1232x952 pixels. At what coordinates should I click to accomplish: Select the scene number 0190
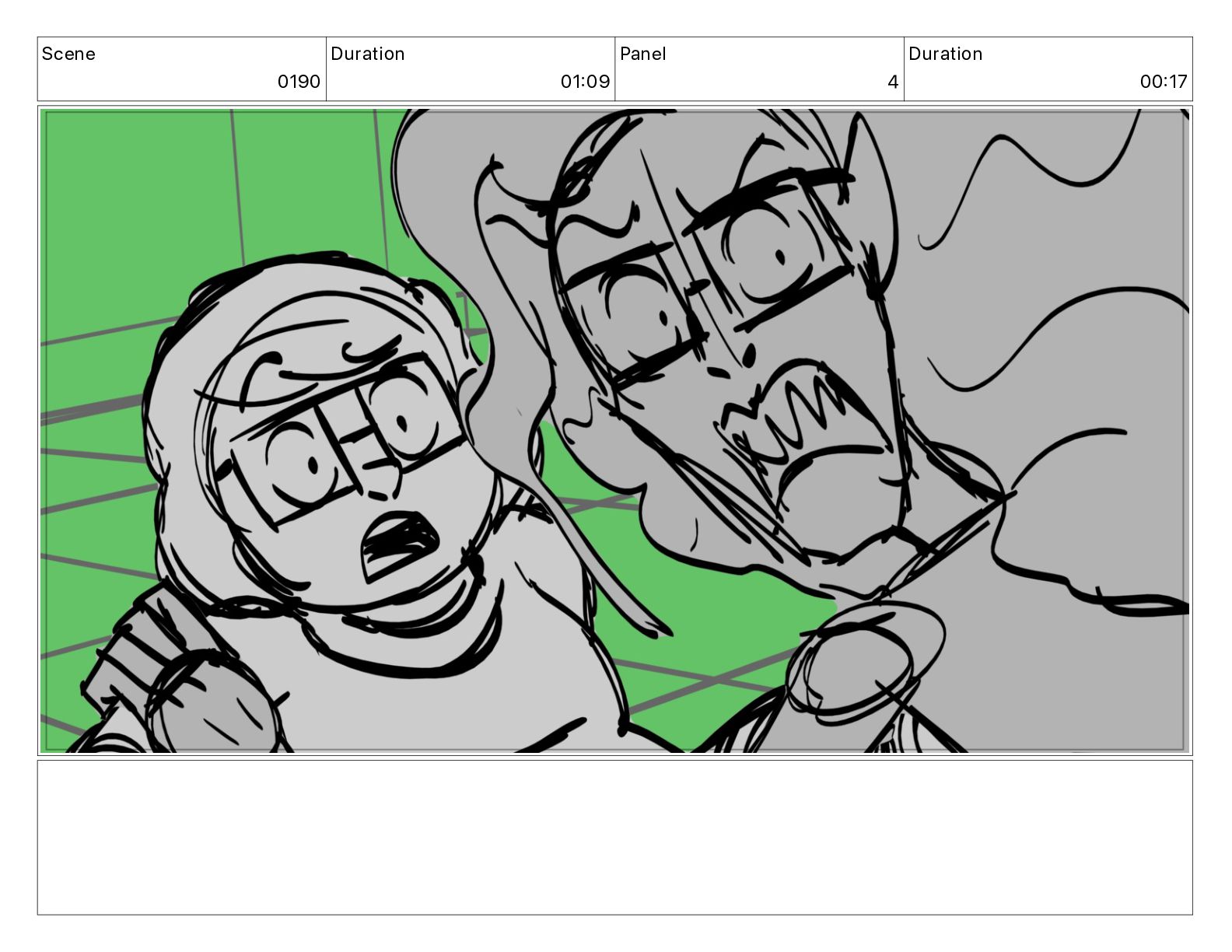tap(299, 82)
